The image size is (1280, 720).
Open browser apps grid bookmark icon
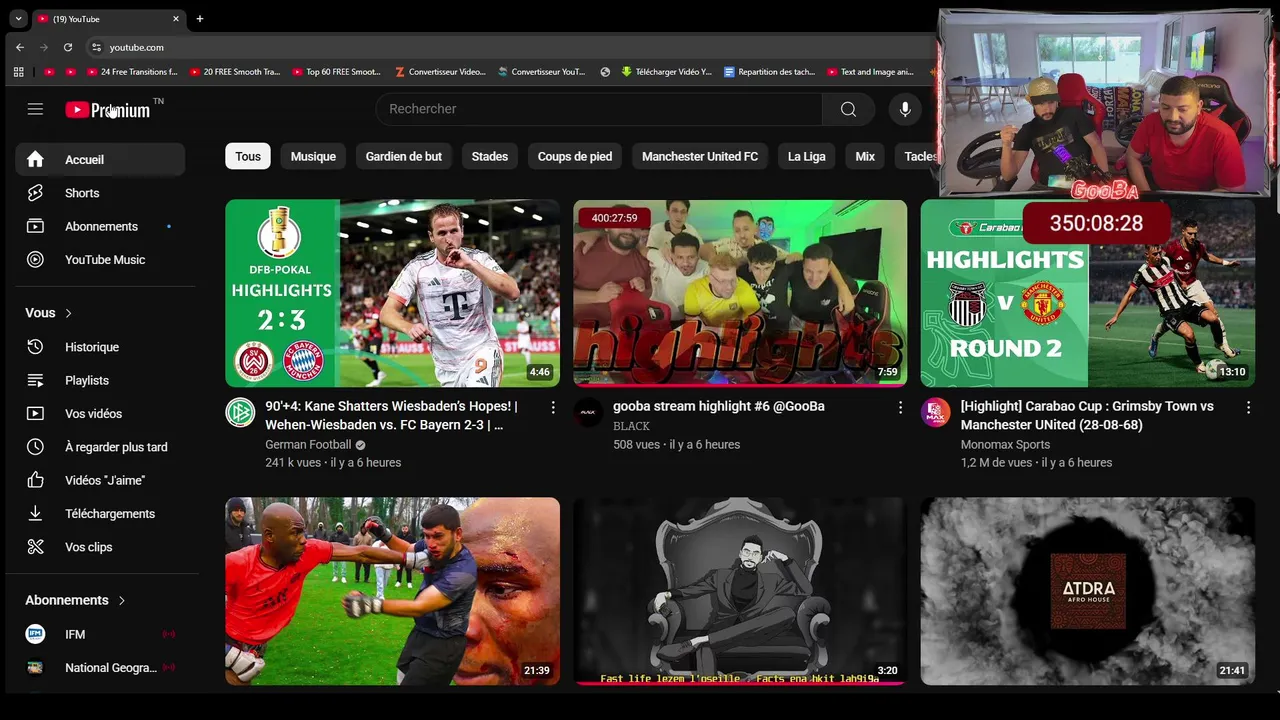(18, 72)
